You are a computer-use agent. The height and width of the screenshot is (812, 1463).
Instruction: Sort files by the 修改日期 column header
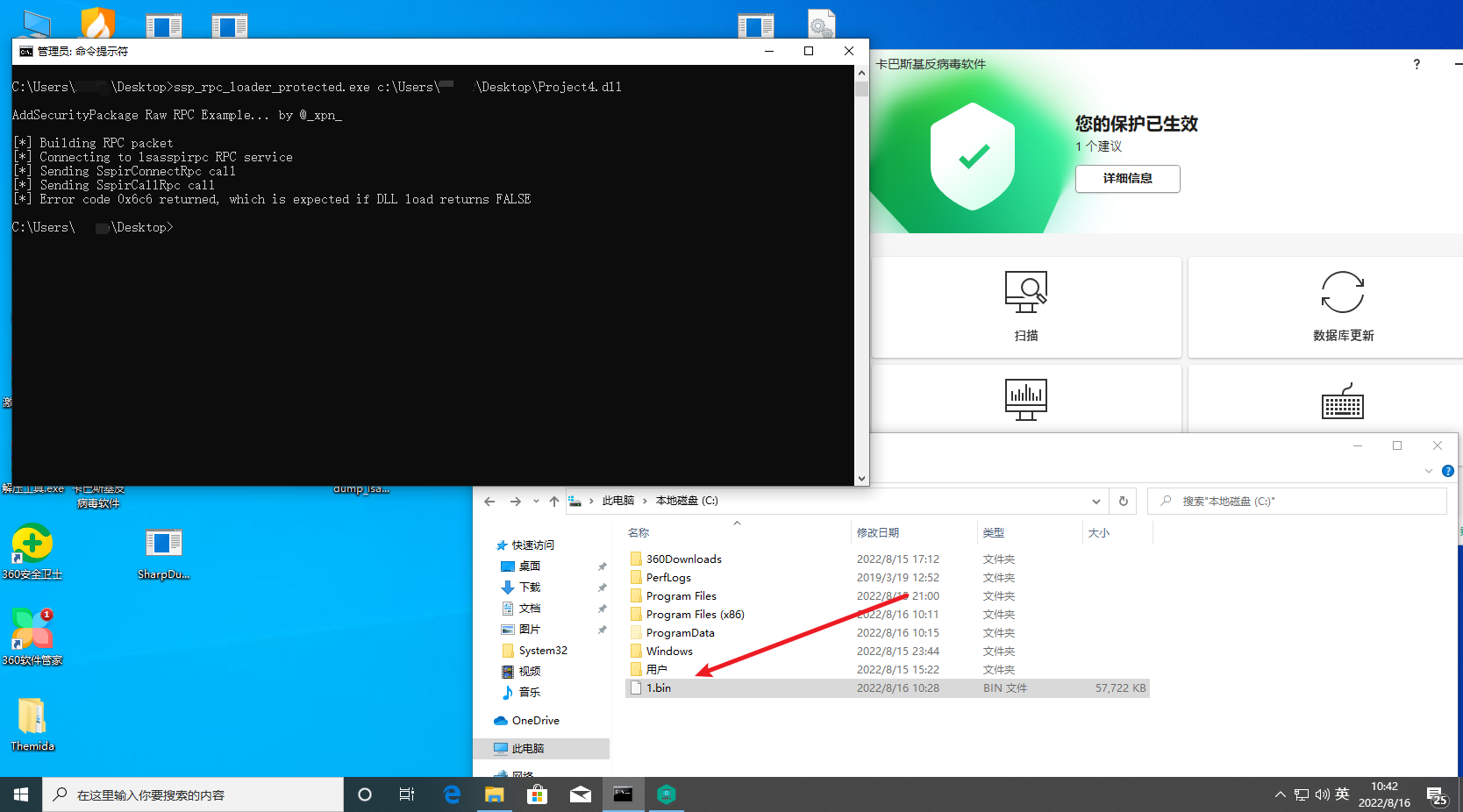point(879,532)
